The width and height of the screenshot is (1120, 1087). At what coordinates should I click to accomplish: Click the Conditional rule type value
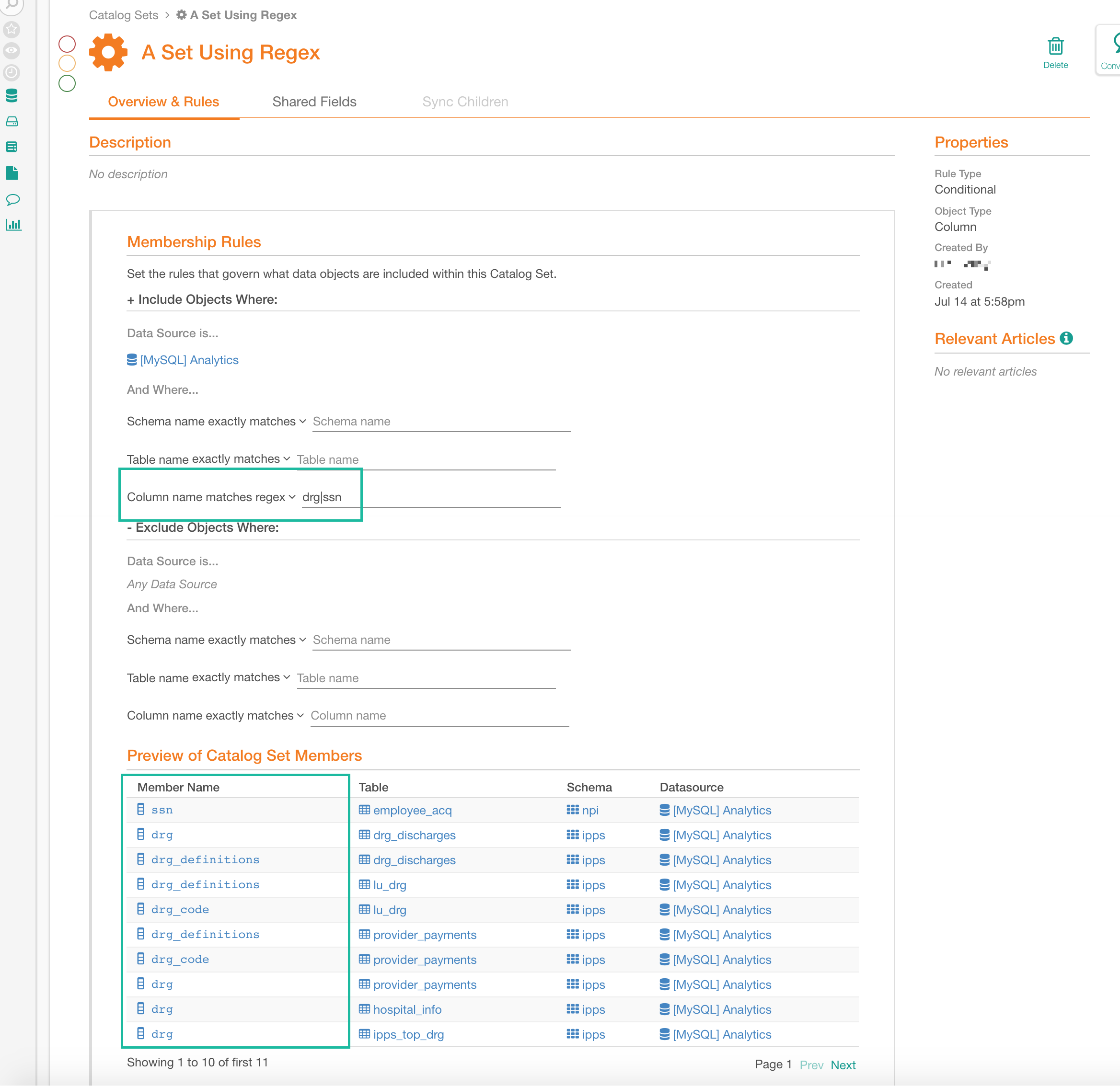click(965, 190)
